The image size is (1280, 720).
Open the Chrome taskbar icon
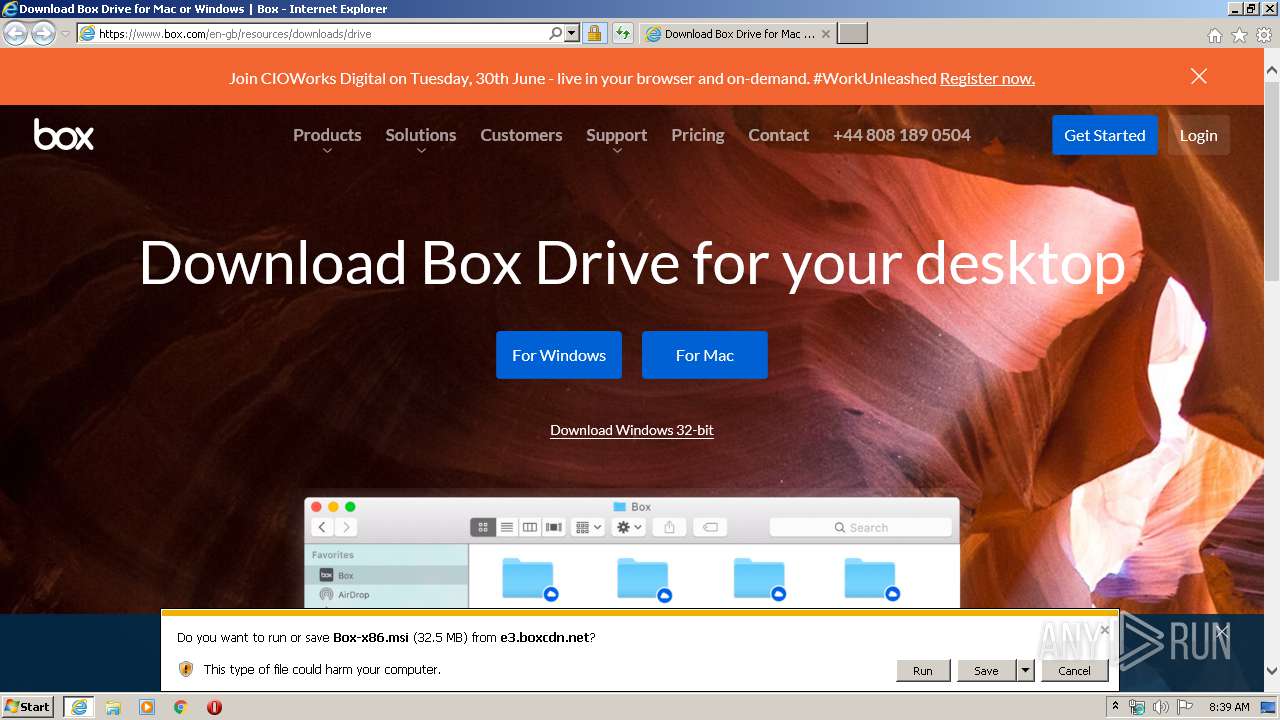pos(181,706)
